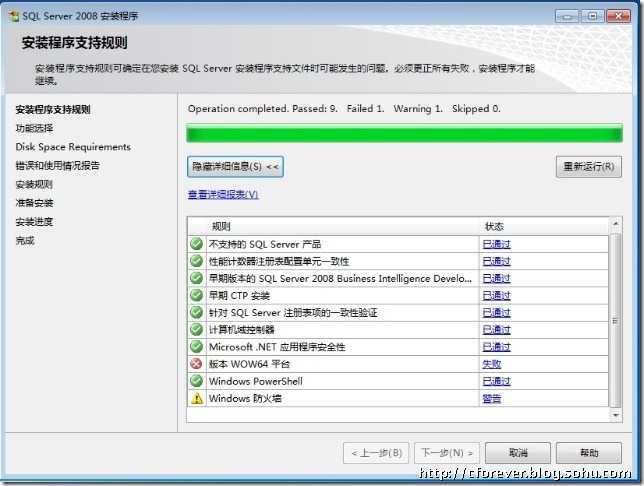644x486 pixels.
Task: Click the 取消 cancel button
Action: pyautogui.click(x=518, y=453)
